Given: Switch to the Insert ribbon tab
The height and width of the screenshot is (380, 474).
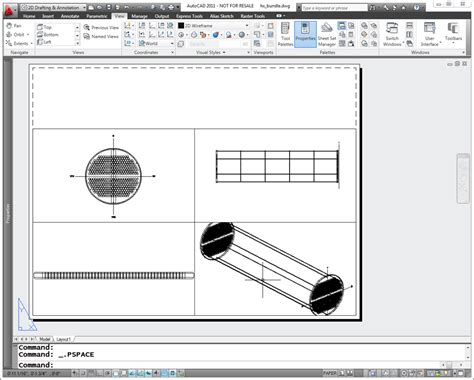Looking at the screenshot, I should (48, 16).
